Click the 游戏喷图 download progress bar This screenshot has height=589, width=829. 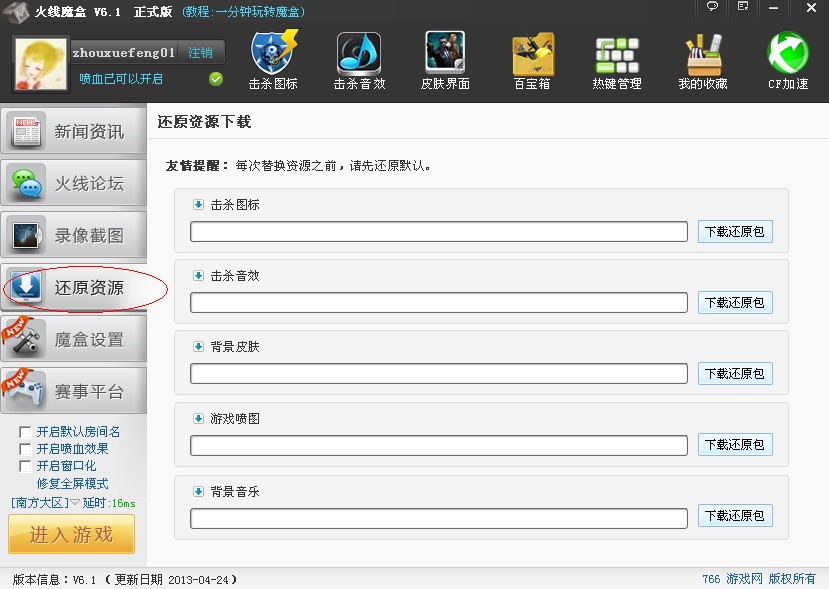[439, 445]
